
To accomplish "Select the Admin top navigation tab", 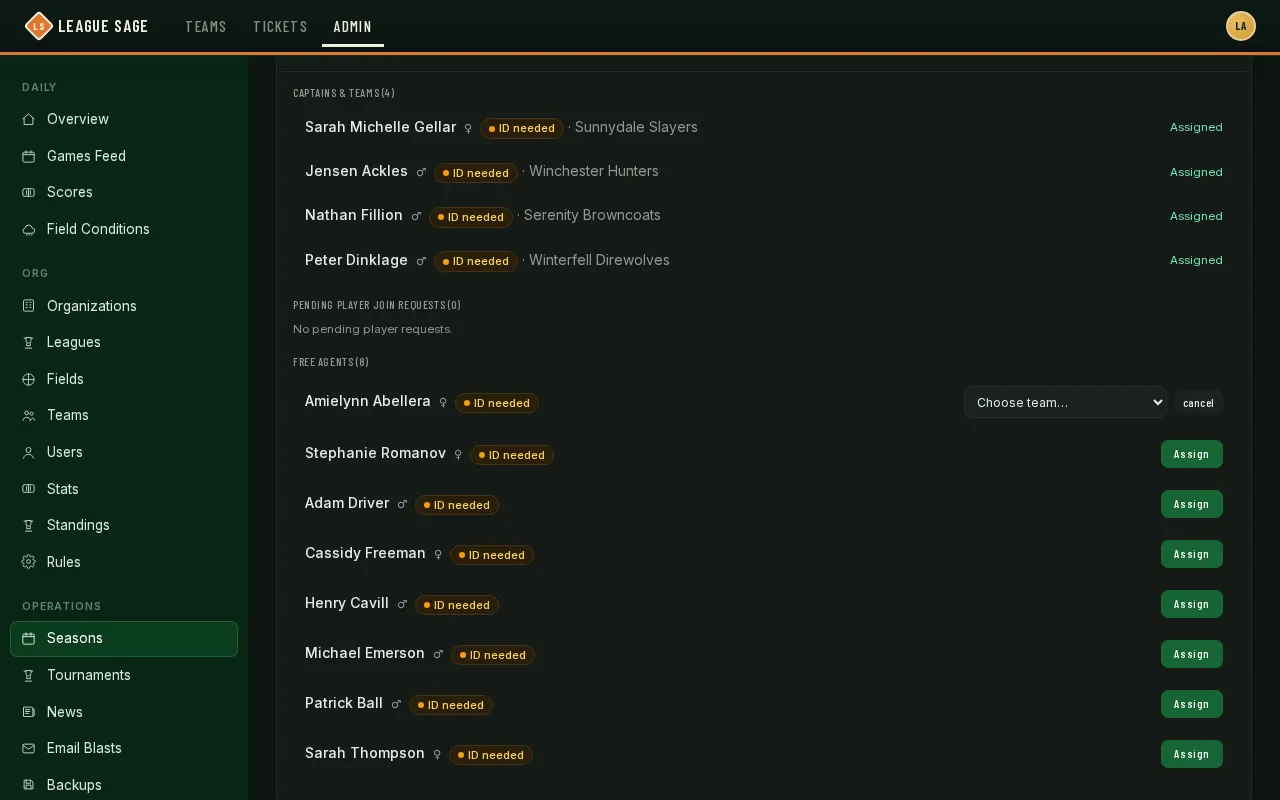I will pos(353,27).
